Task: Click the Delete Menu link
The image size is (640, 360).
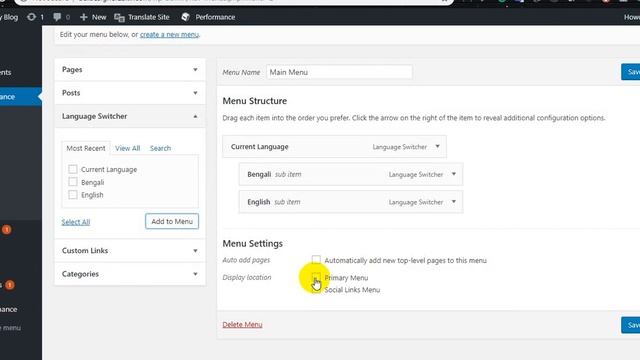Action: tap(242, 324)
